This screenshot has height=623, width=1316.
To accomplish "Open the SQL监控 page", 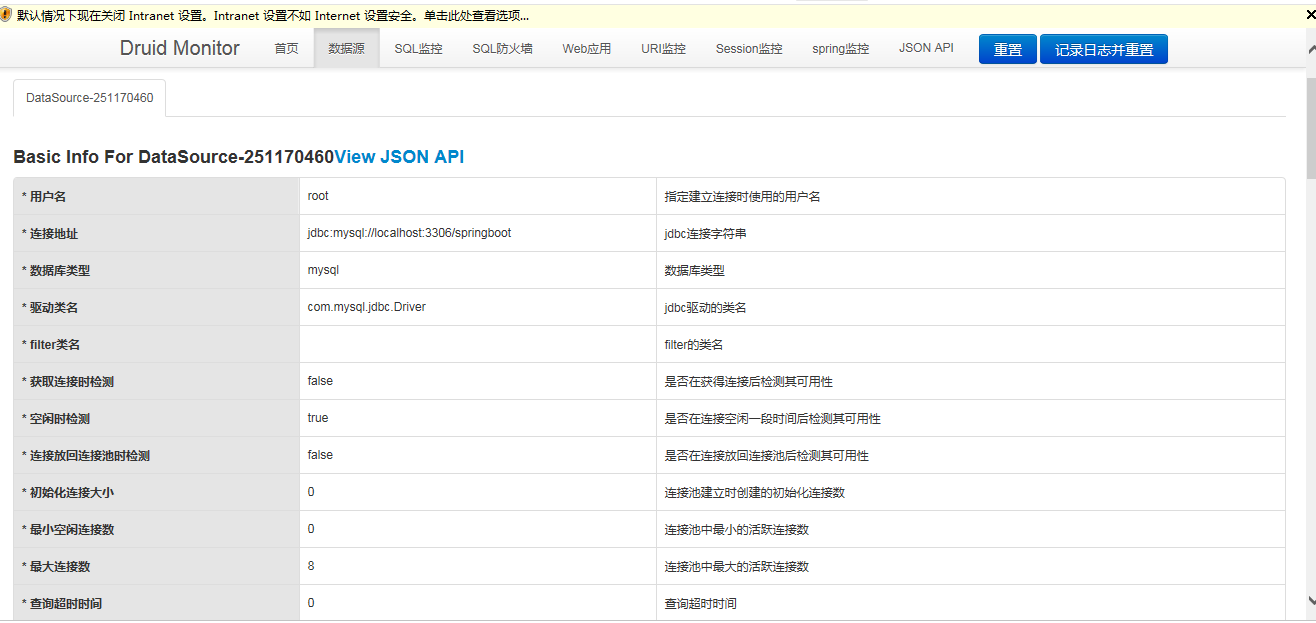I will tap(418, 48).
